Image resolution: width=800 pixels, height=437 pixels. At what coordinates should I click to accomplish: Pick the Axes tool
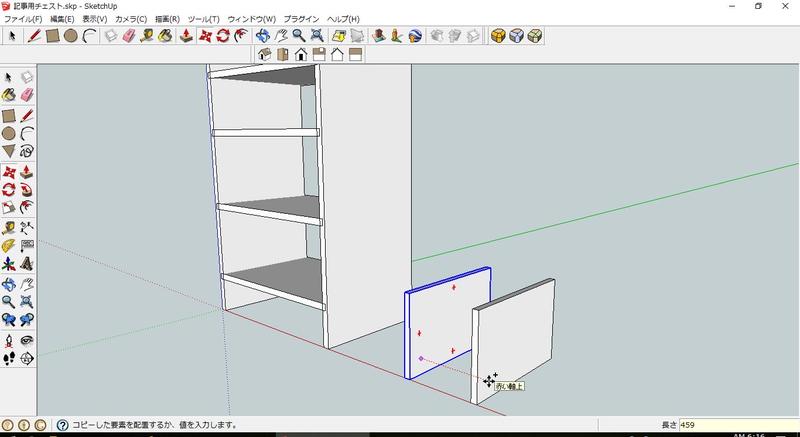pyautogui.click(x=9, y=264)
